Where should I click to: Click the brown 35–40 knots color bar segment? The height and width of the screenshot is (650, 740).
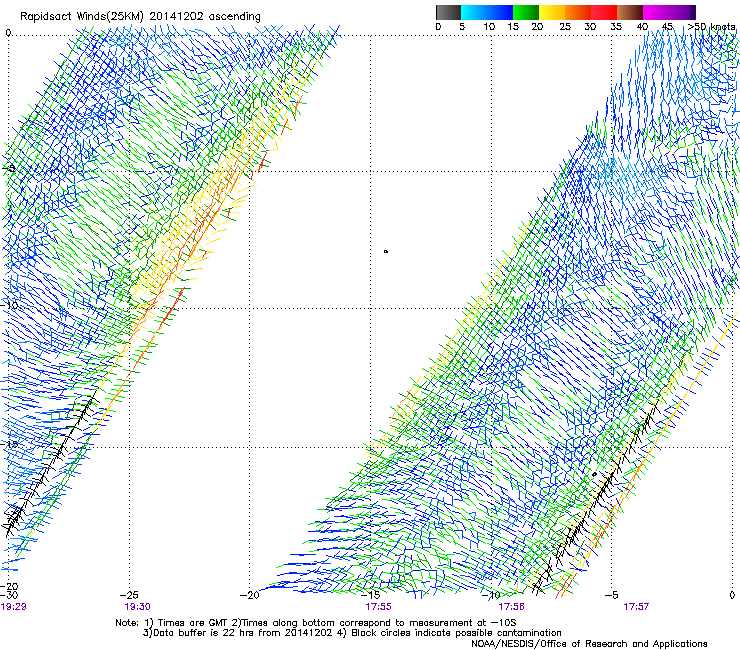630,12
